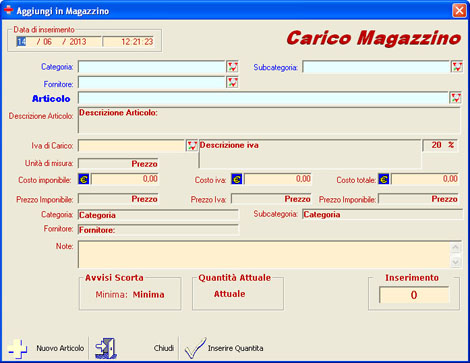
Task: Click the Costo imponibile value field
Action: [125, 179]
